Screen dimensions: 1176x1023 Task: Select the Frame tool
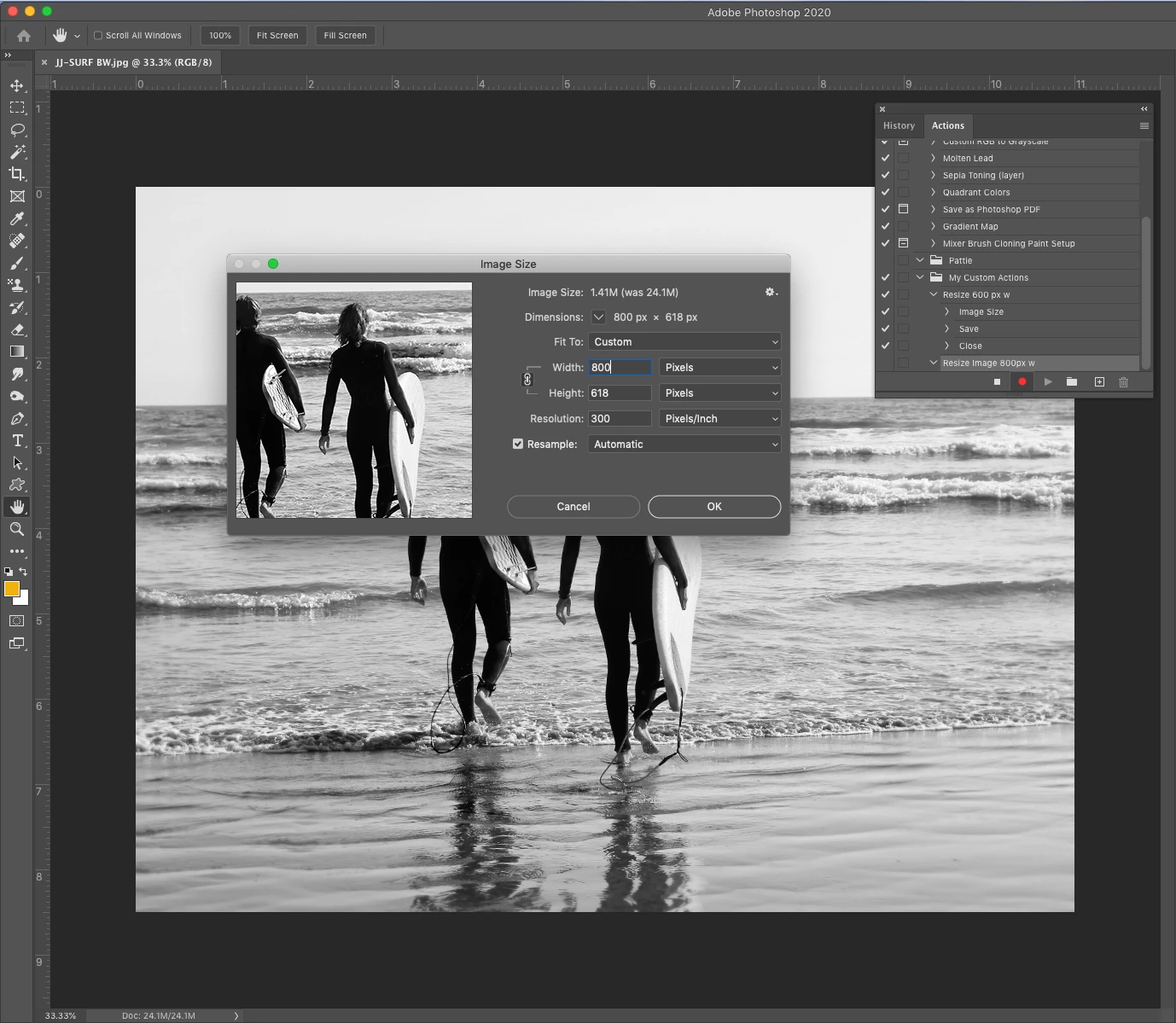click(17, 196)
